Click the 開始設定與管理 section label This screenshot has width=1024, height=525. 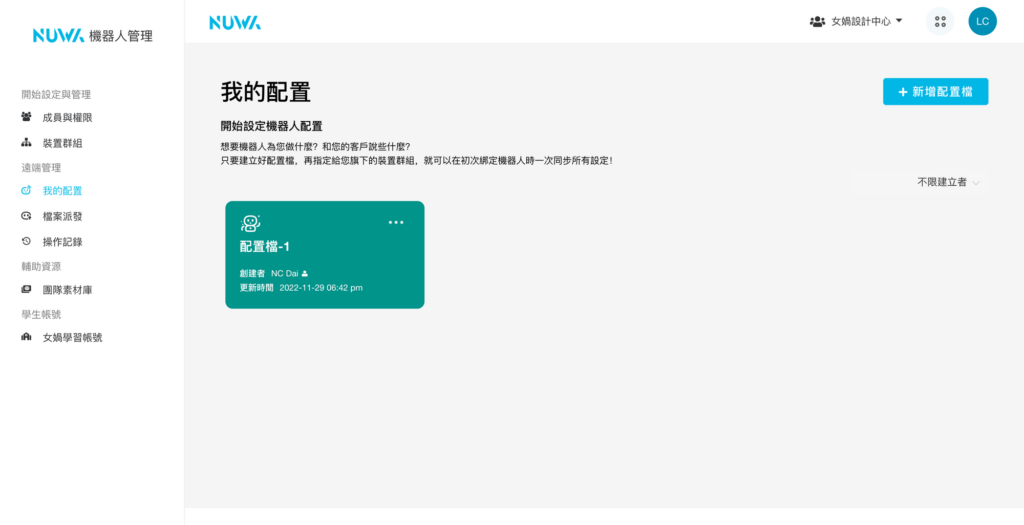[x=56, y=94]
